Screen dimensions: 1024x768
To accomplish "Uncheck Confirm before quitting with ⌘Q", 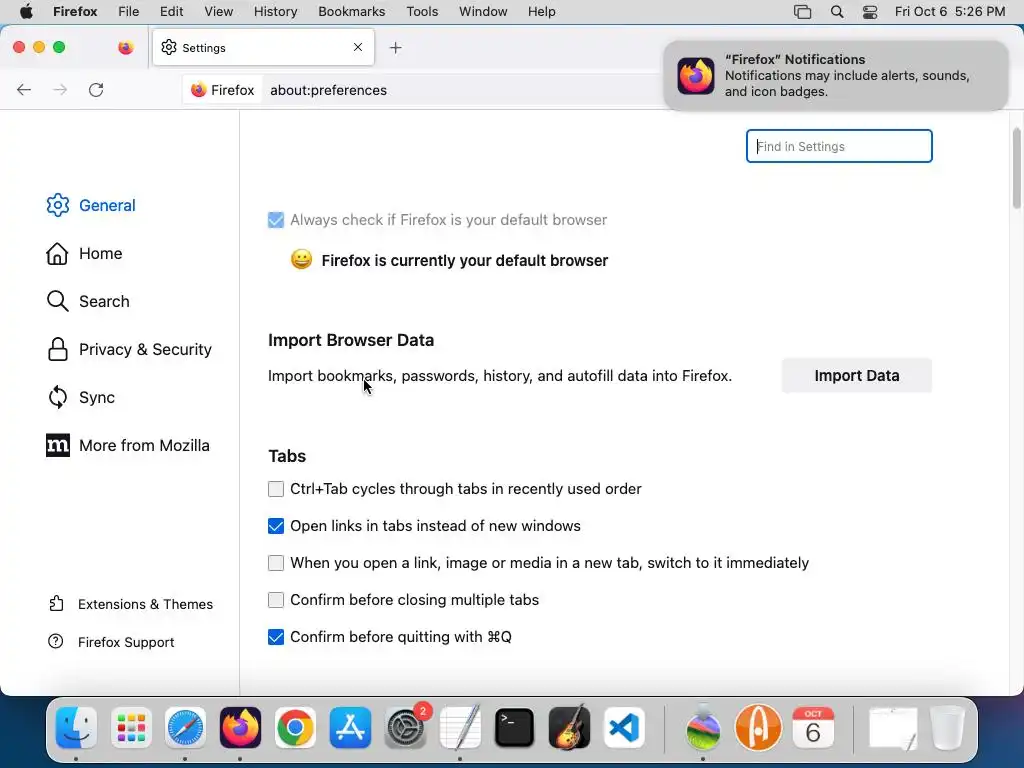I will pos(276,637).
